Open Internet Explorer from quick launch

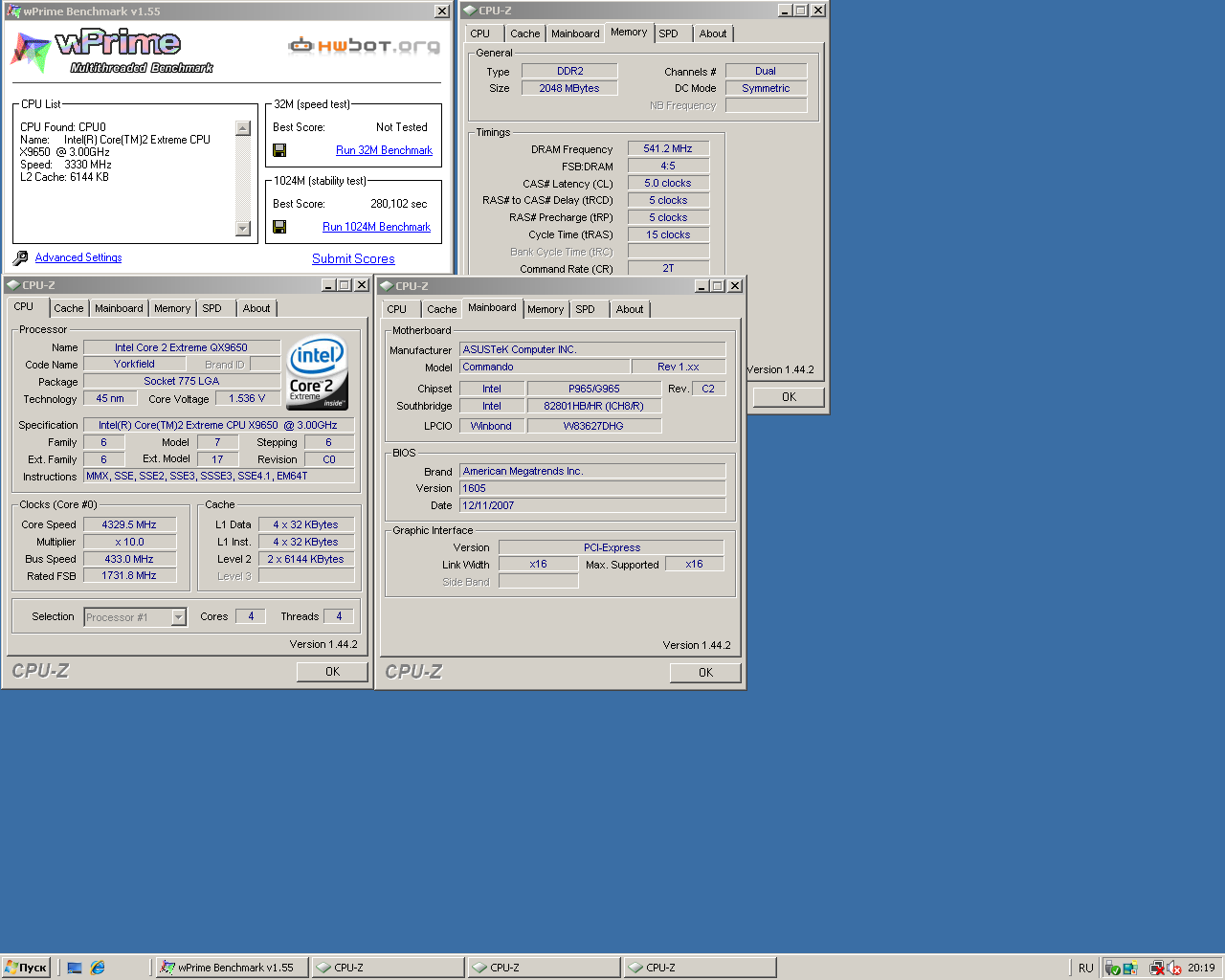(98, 968)
